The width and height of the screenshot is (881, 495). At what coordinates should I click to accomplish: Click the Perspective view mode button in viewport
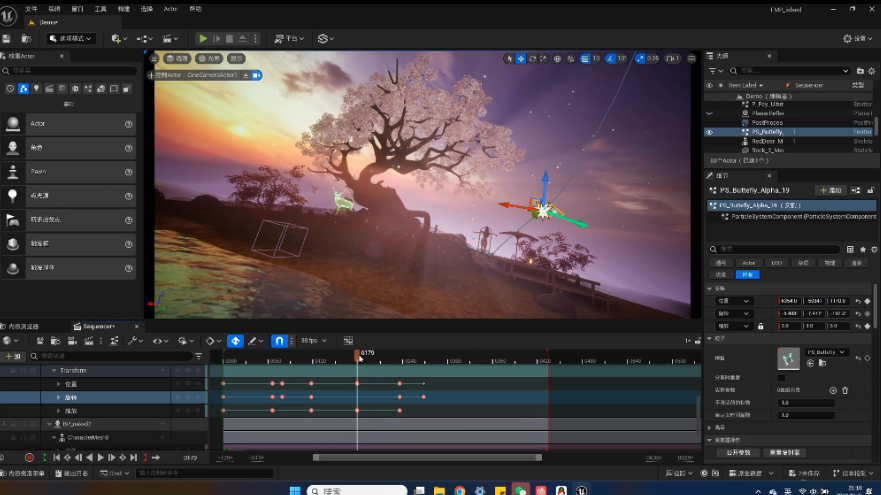pyautogui.click(x=177, y=58)
